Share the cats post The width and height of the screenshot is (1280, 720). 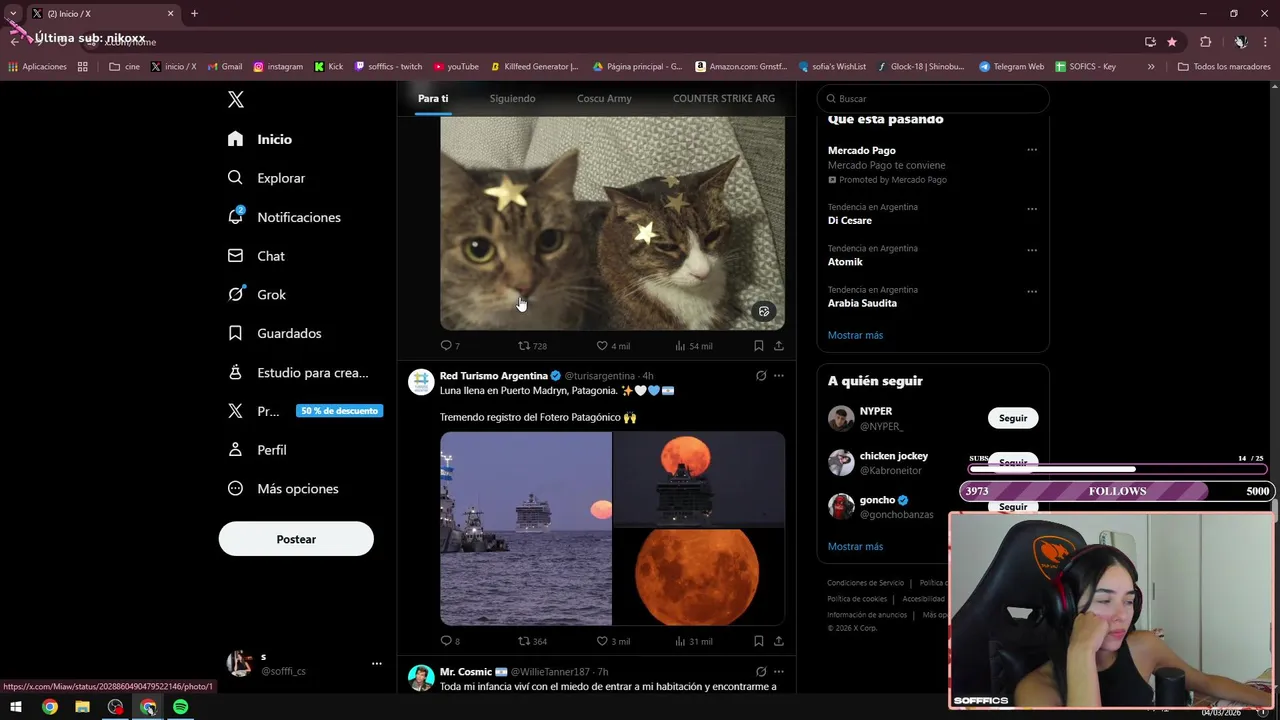pos(779,345)
